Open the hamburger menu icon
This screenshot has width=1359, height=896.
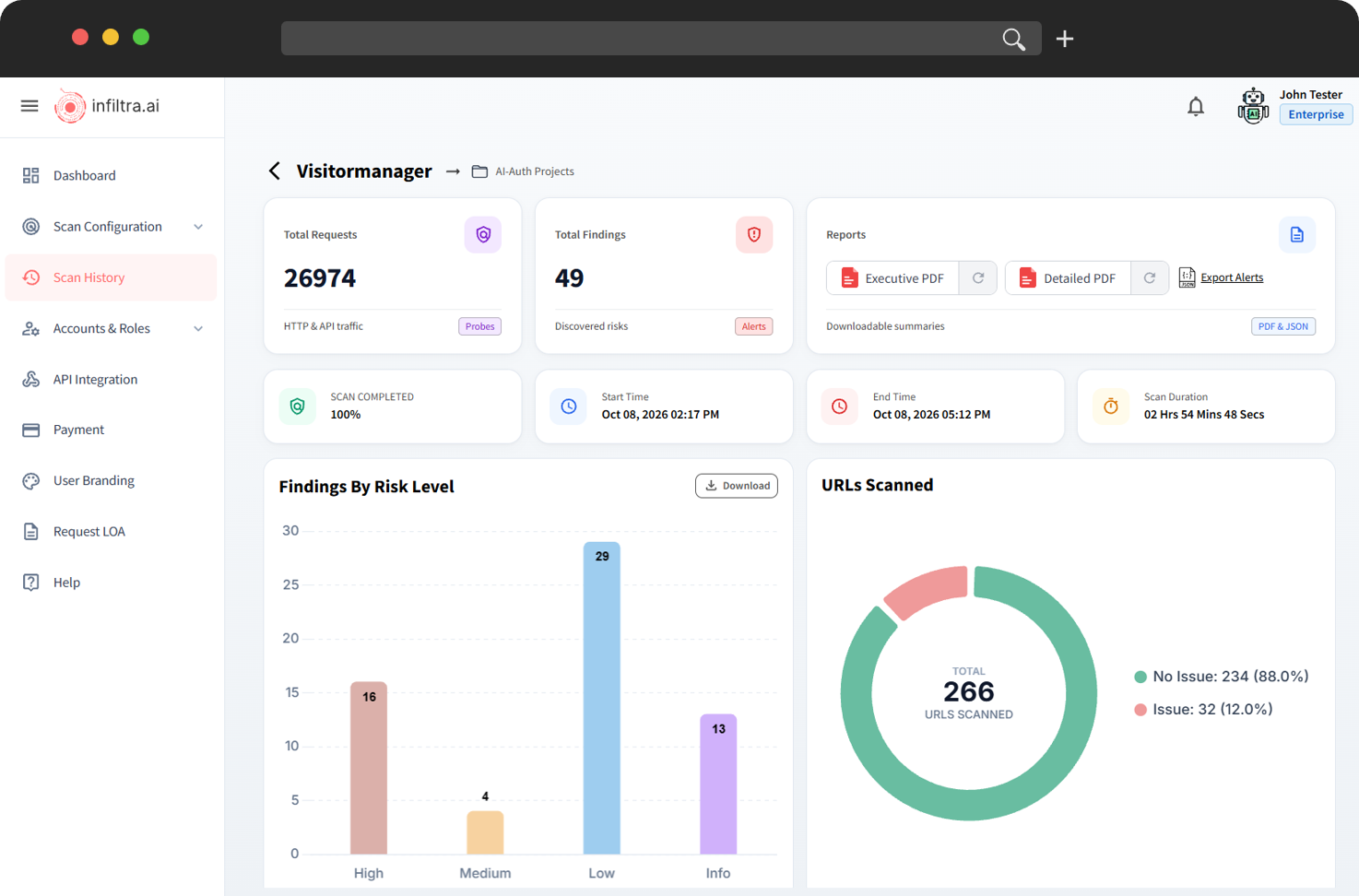pos(30,106)
